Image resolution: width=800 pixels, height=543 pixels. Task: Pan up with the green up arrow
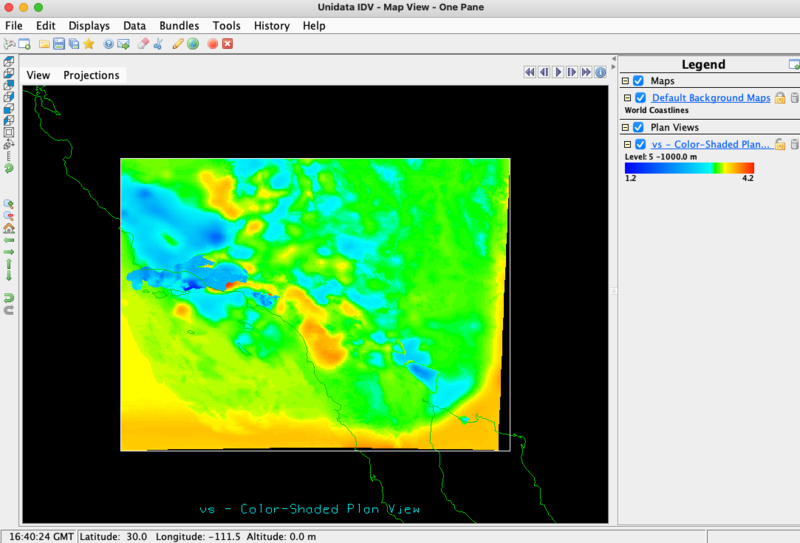pos(9,264)
